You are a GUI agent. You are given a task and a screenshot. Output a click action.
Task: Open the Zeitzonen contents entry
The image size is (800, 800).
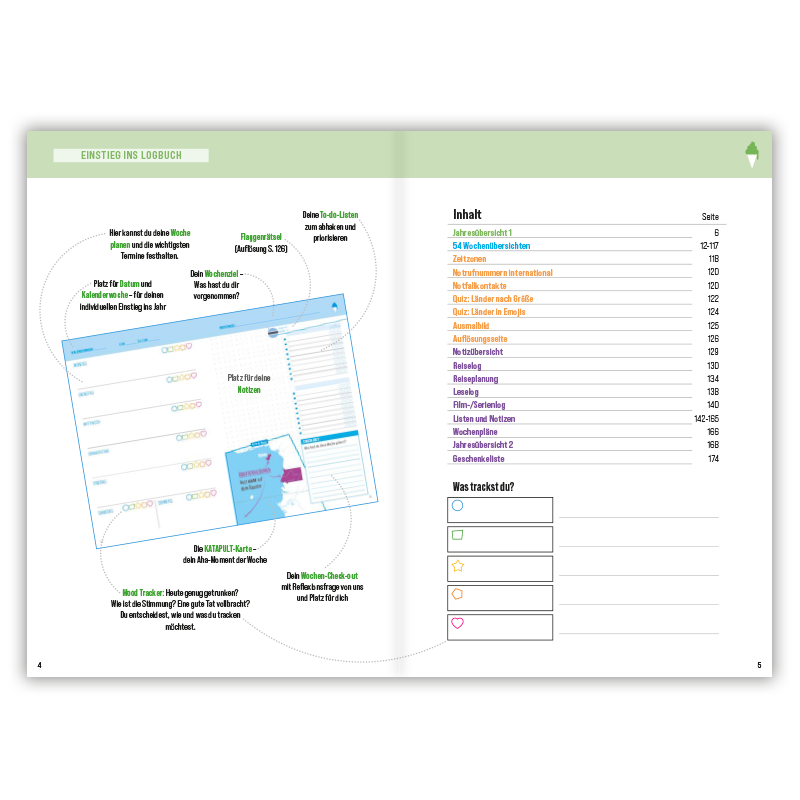click(469, 259)
